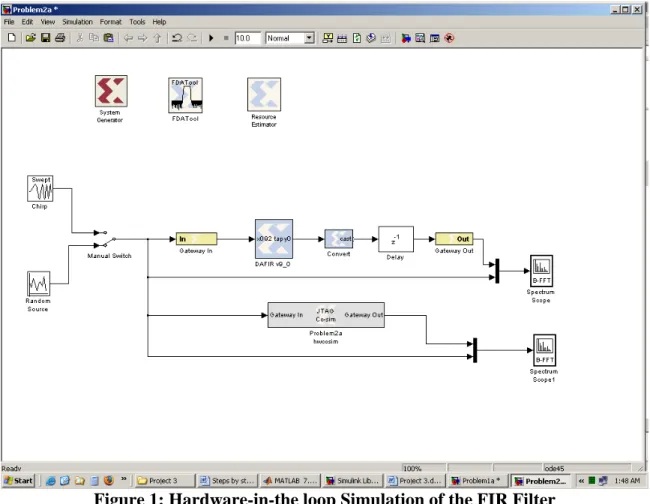The image size is (650, 504).
Task: Save the model with the floppy icon
Action: tap(45, 38)
